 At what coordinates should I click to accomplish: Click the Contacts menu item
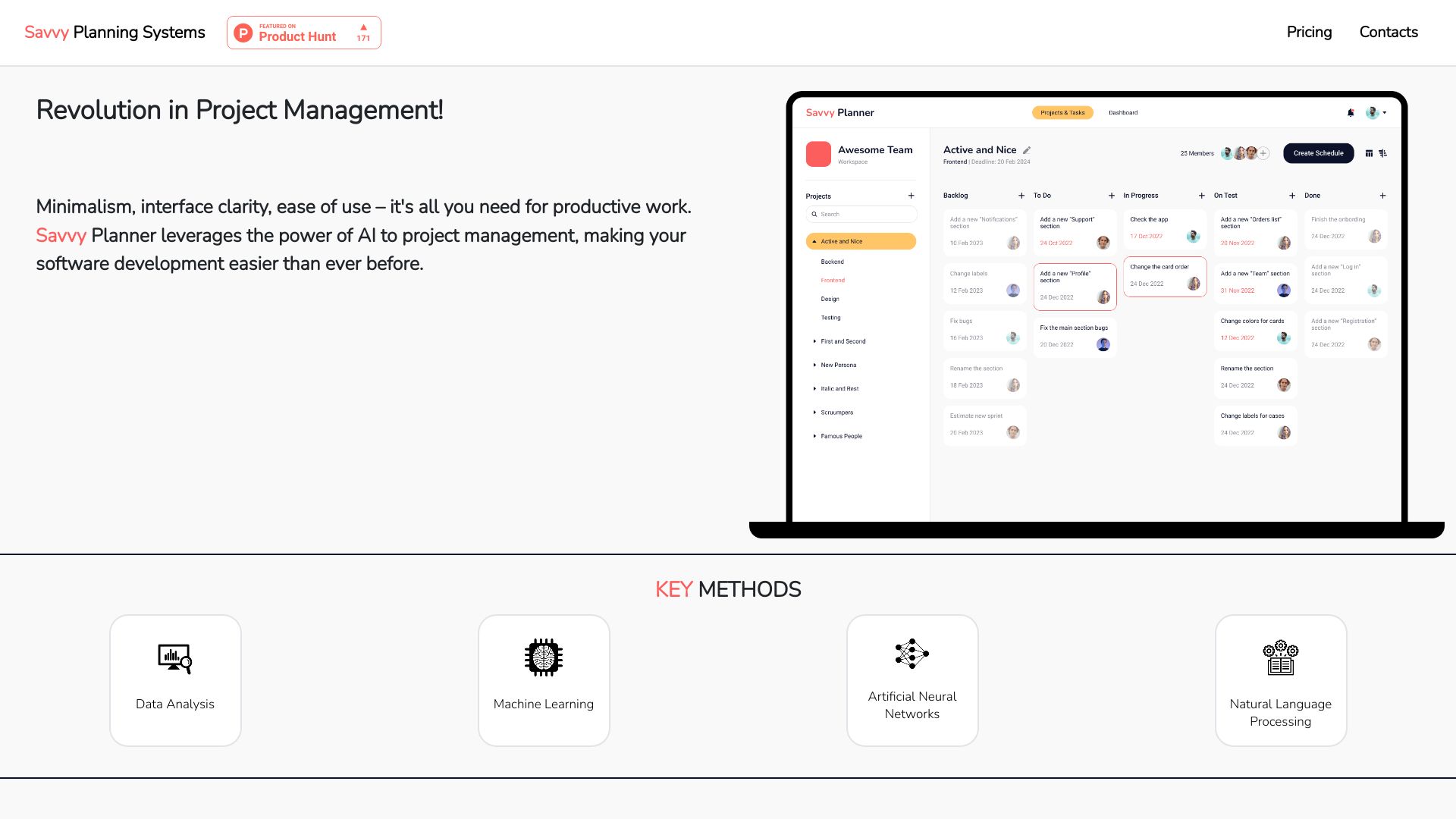pos(1388,32)
